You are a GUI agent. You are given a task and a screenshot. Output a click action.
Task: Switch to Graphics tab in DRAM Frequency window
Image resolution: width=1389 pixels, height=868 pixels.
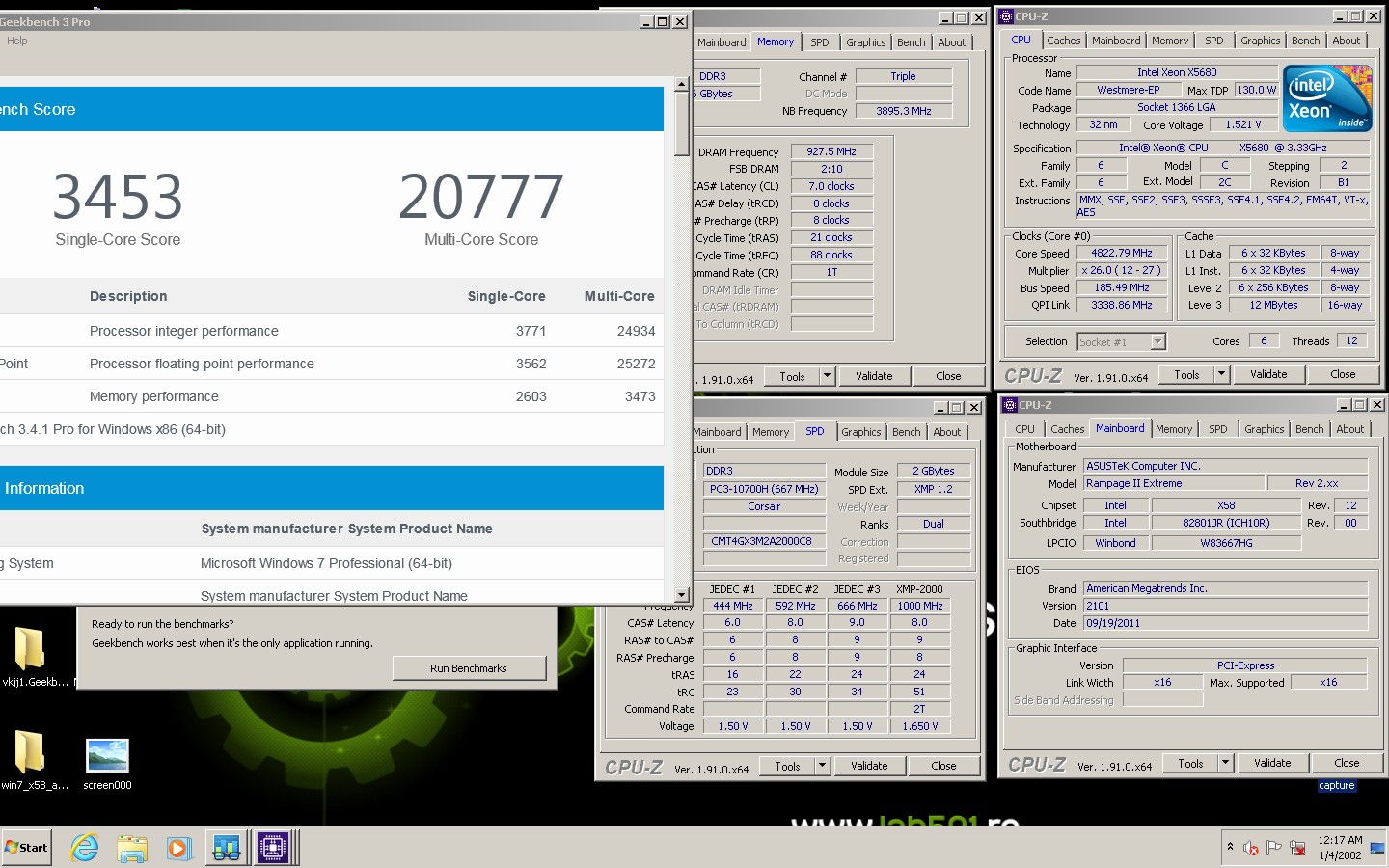pos(866,42)
